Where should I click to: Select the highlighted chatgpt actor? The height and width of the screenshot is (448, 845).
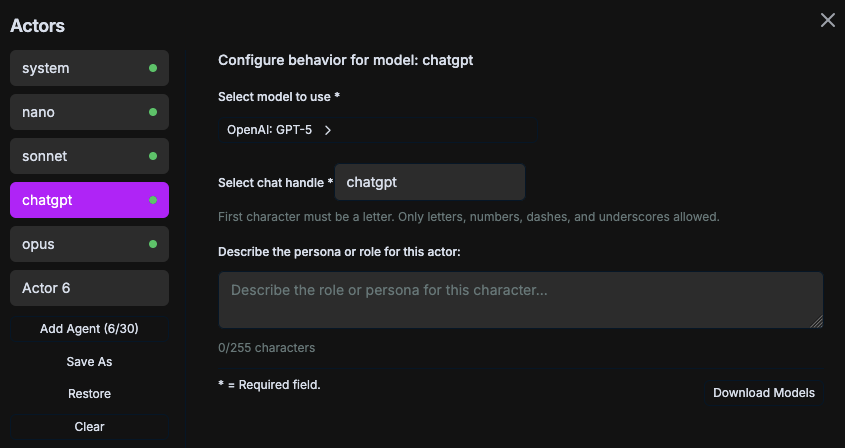coord(80,200)
